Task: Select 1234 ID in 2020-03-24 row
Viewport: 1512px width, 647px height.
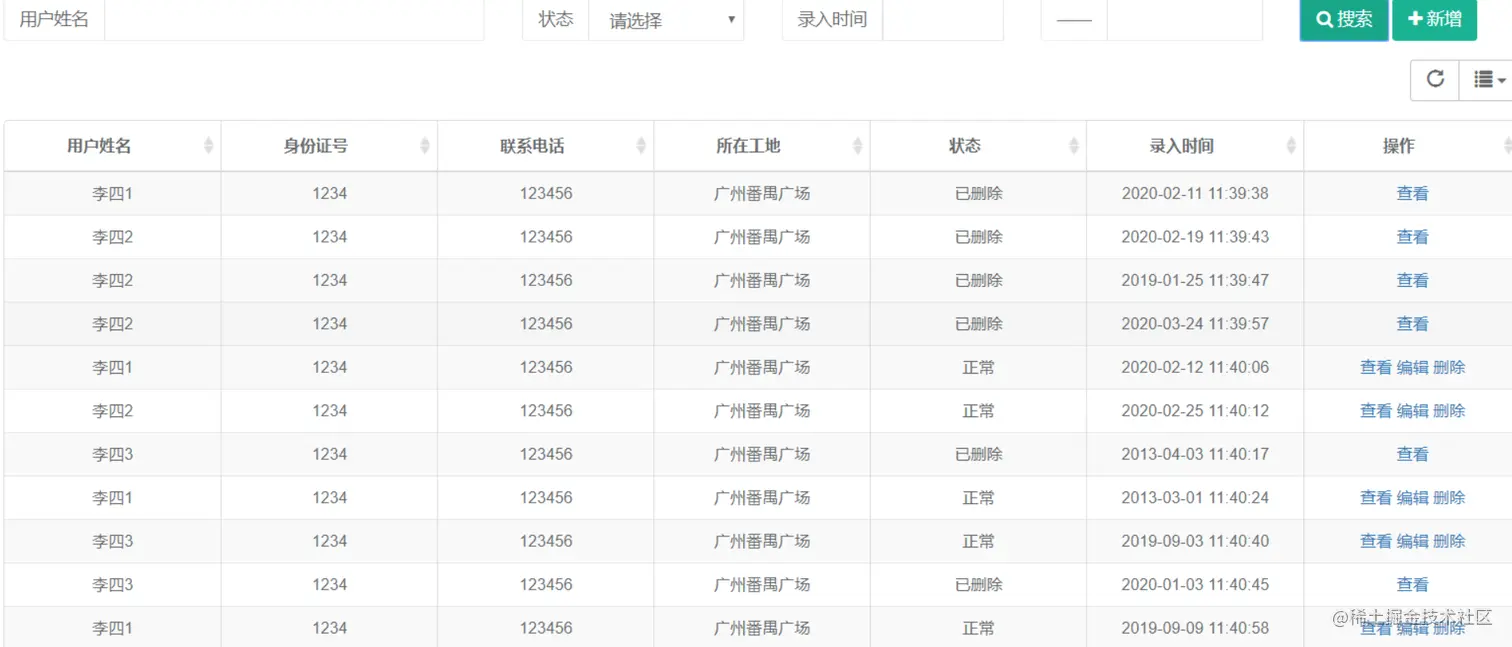Action: click(329, 324)
